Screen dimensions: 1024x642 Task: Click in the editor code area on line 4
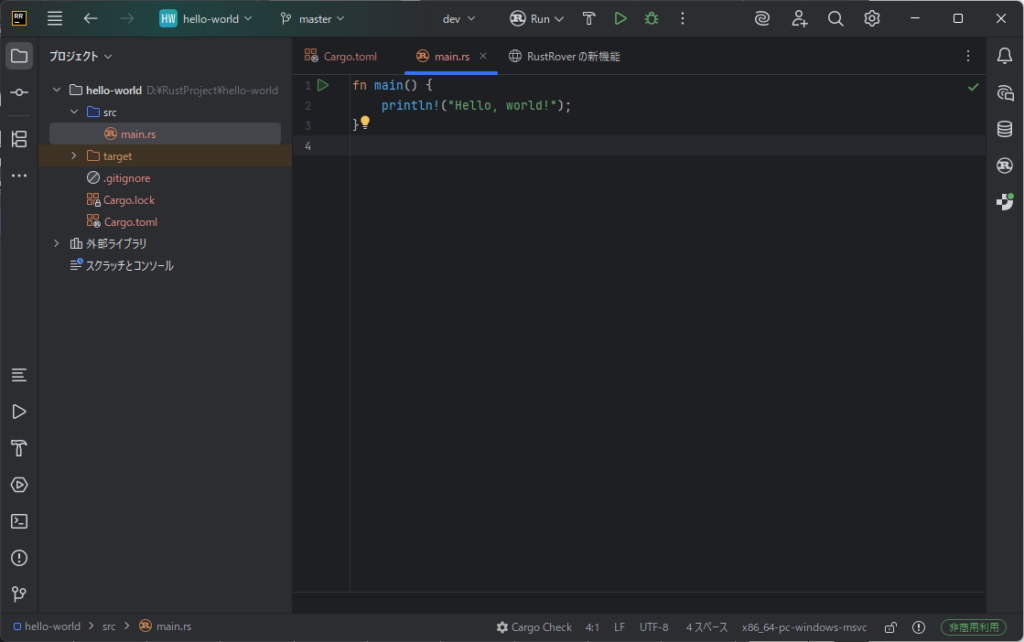point(667,146)
